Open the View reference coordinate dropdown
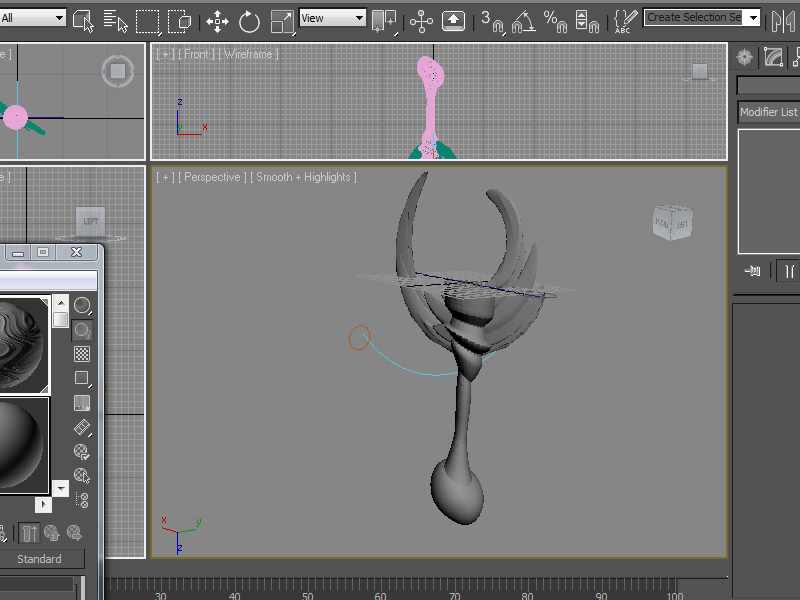This screenshot has height=600, width=800. (x=333, y=18)
